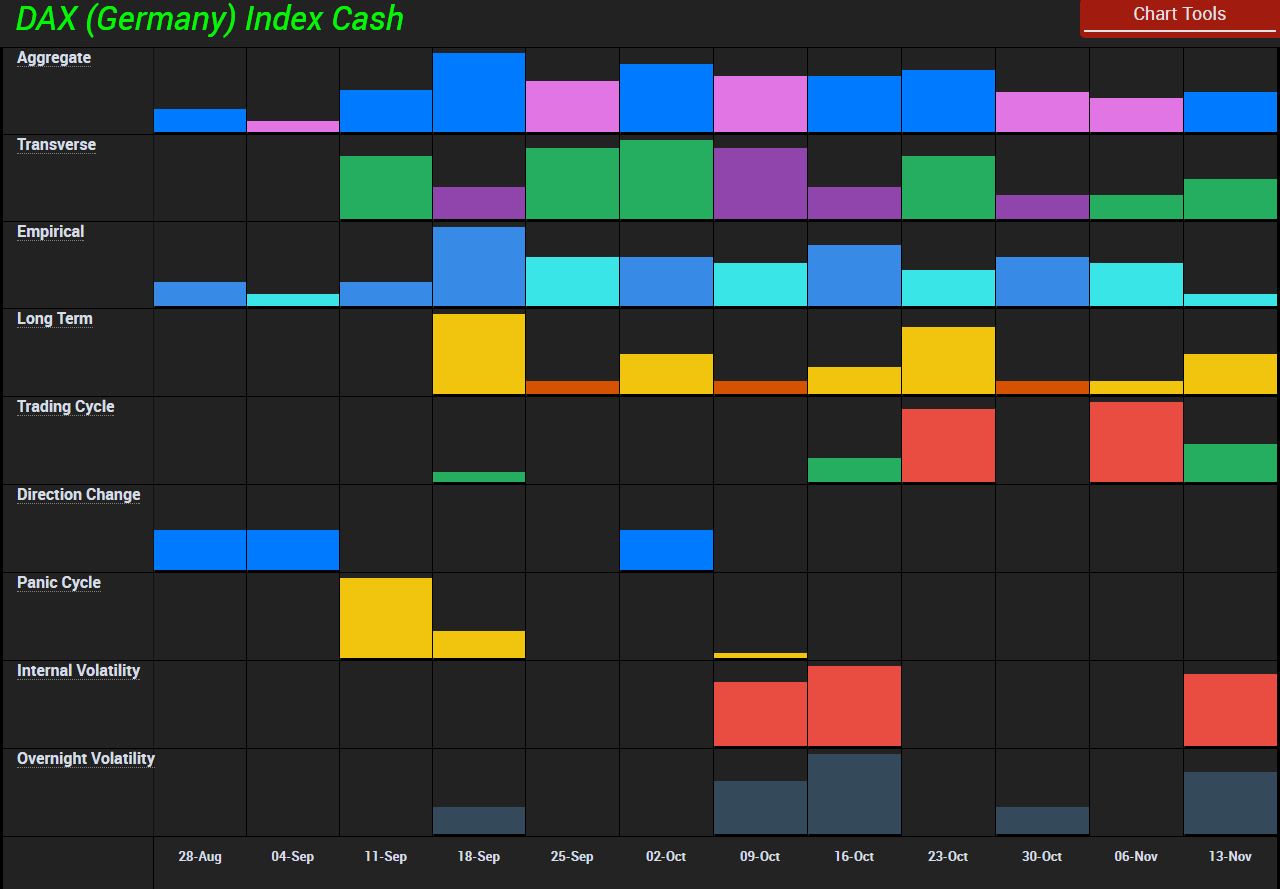Select the 11-Sep date label
The image size is (1280, 889).
tap(386, 857)
